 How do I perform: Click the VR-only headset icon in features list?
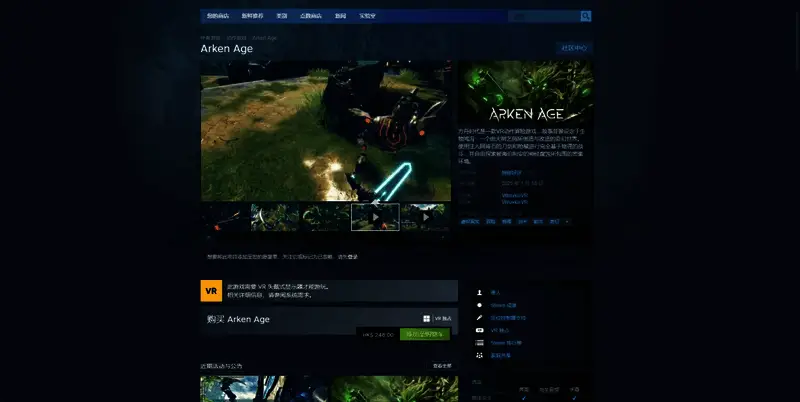point(480,330)
